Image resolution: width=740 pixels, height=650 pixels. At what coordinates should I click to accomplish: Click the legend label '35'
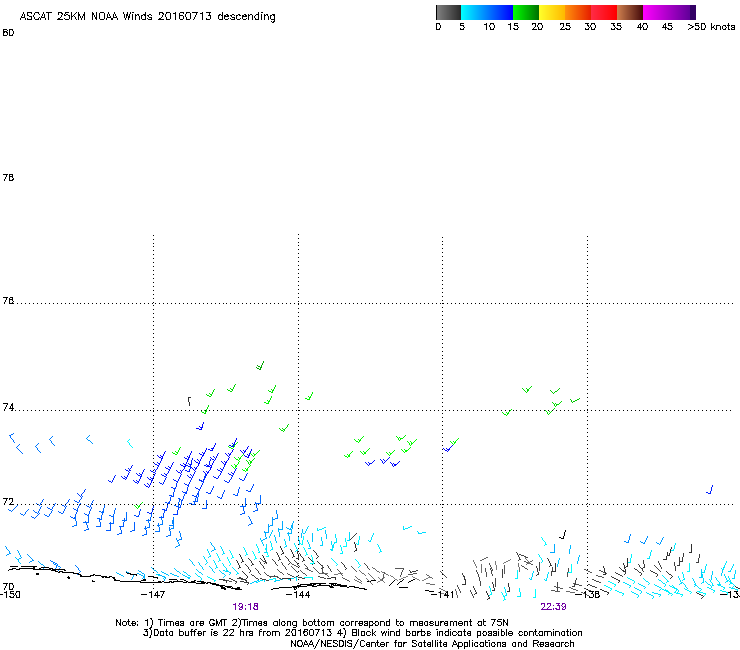pos(616,27)
